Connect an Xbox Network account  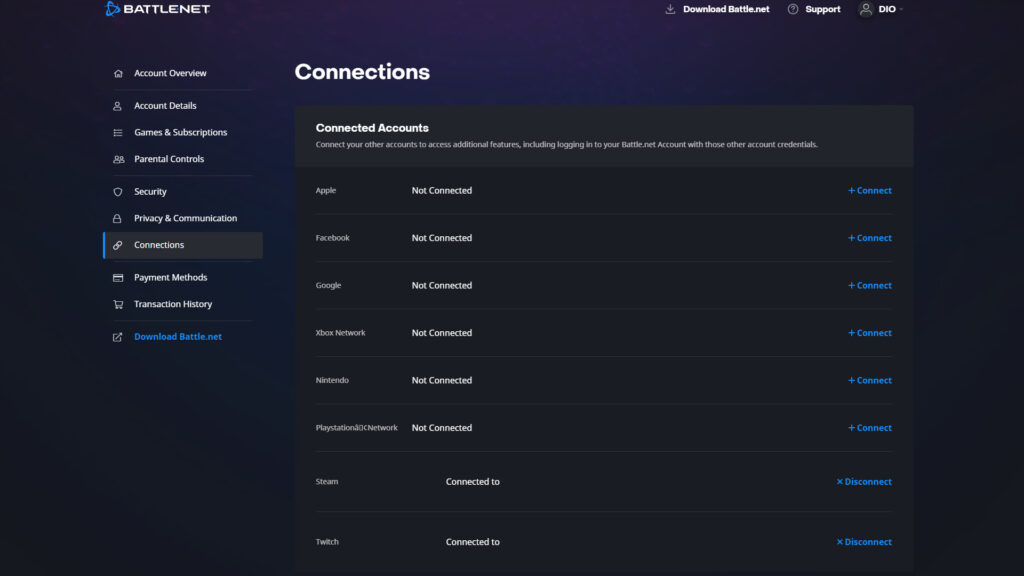[869, 332]
